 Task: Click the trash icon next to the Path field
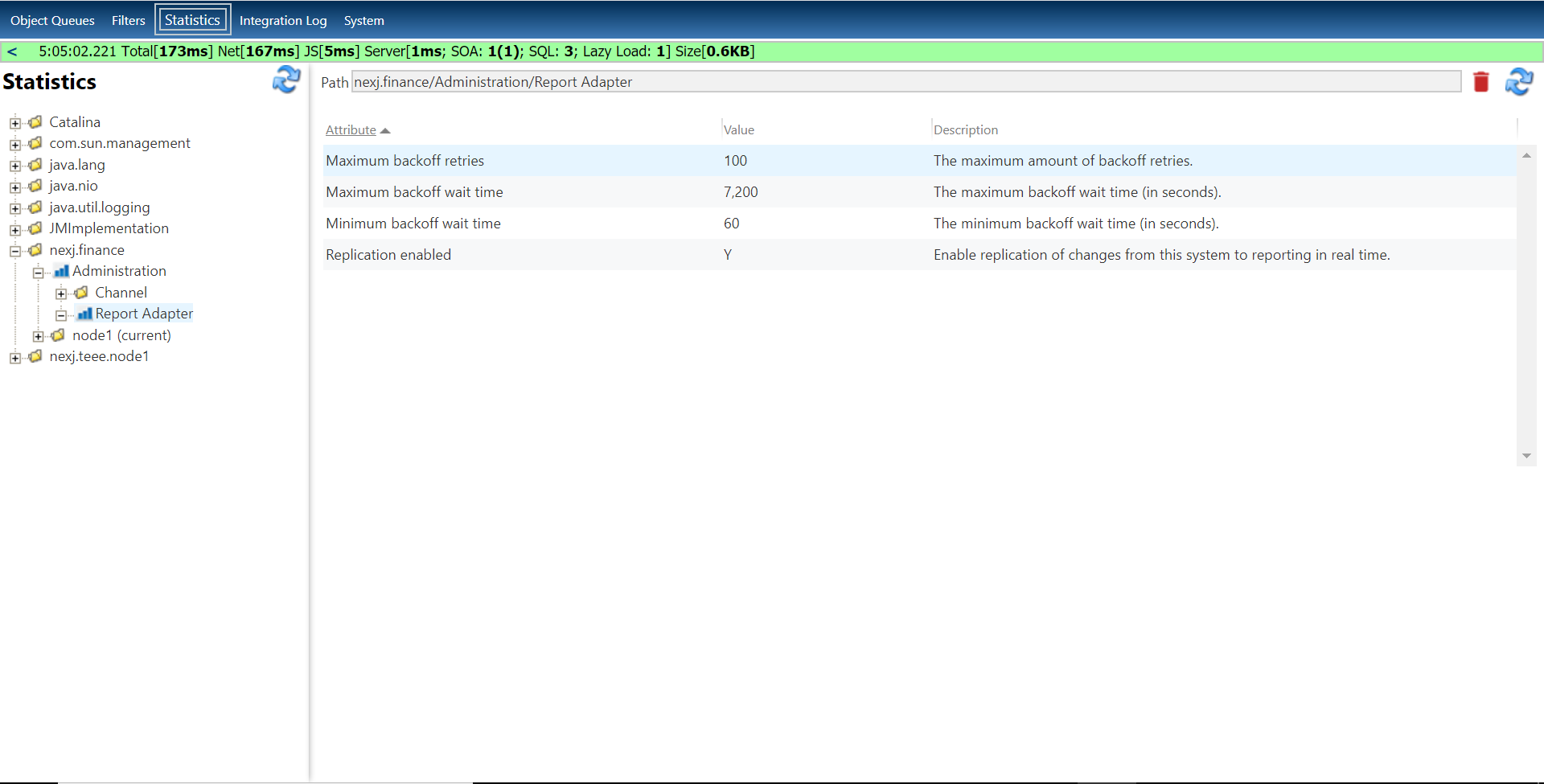(1481, 81)
